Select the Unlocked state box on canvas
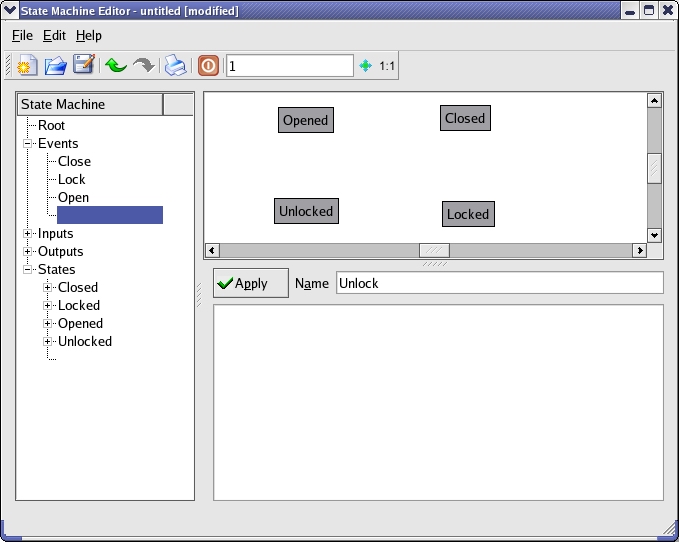Screen dimensions: 679x542 [x=306, y=211]
